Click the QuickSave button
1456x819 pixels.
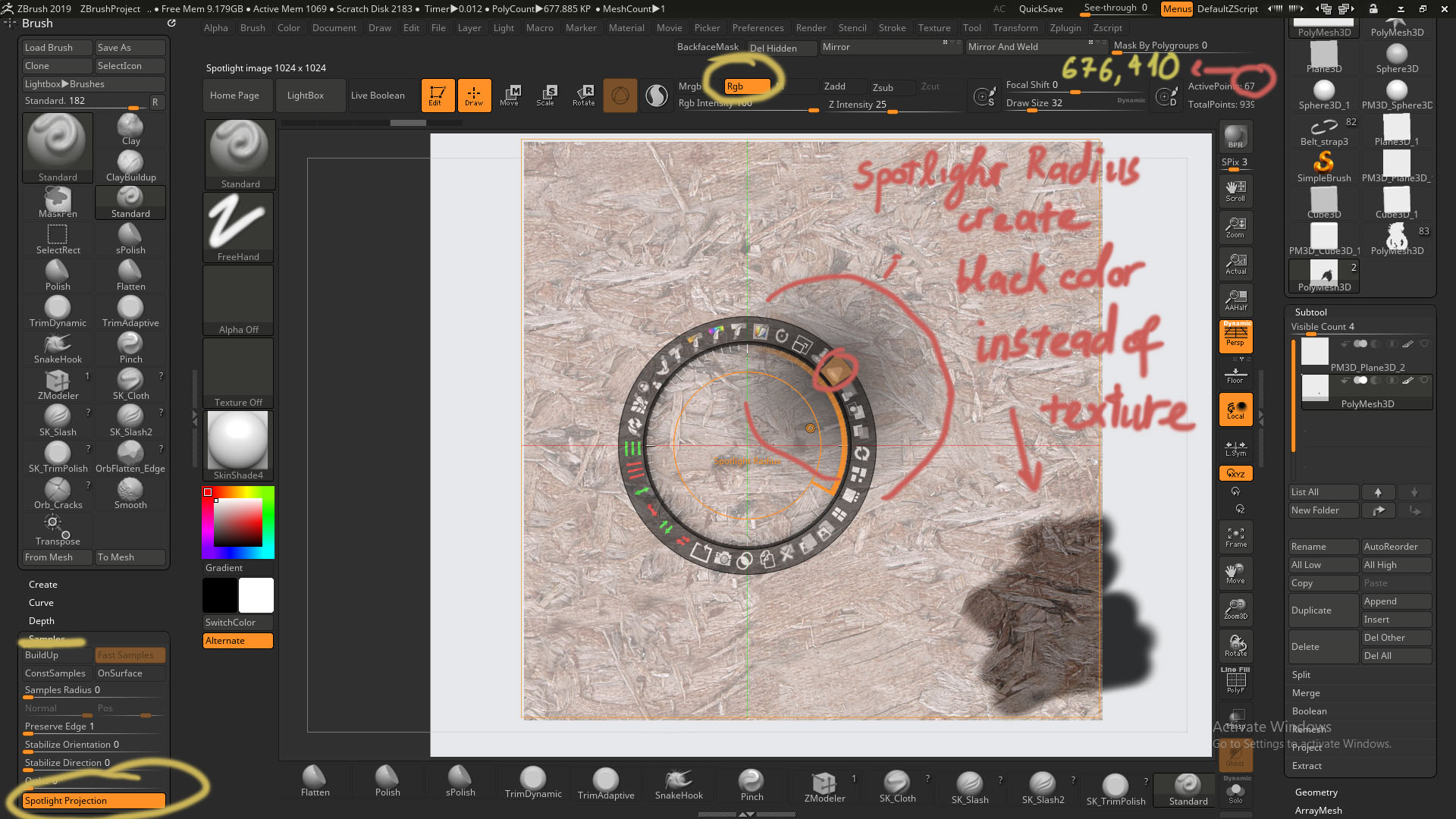tap(1040, 9)
